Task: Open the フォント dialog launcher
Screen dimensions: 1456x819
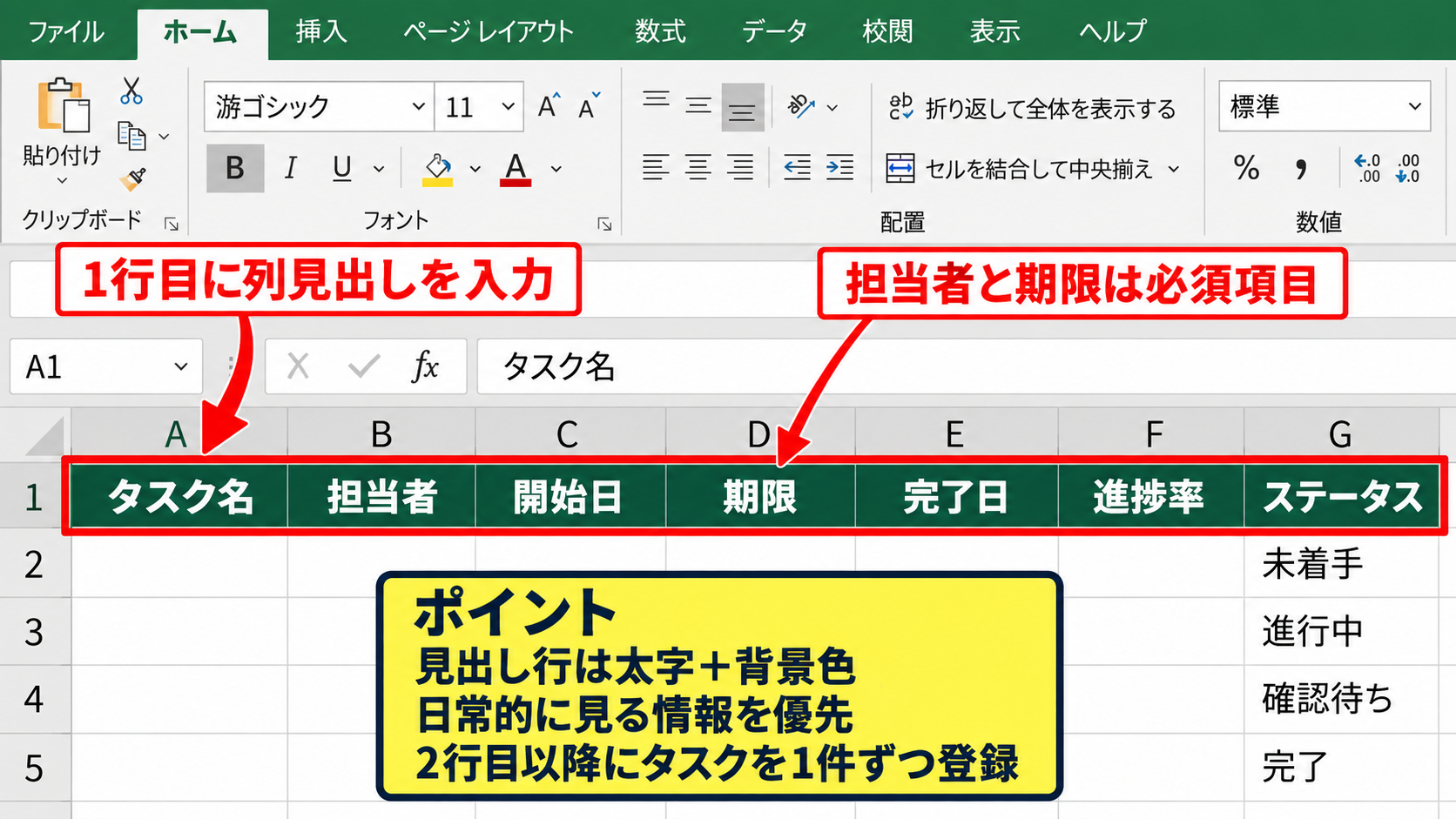Action: tap(604, 225)
